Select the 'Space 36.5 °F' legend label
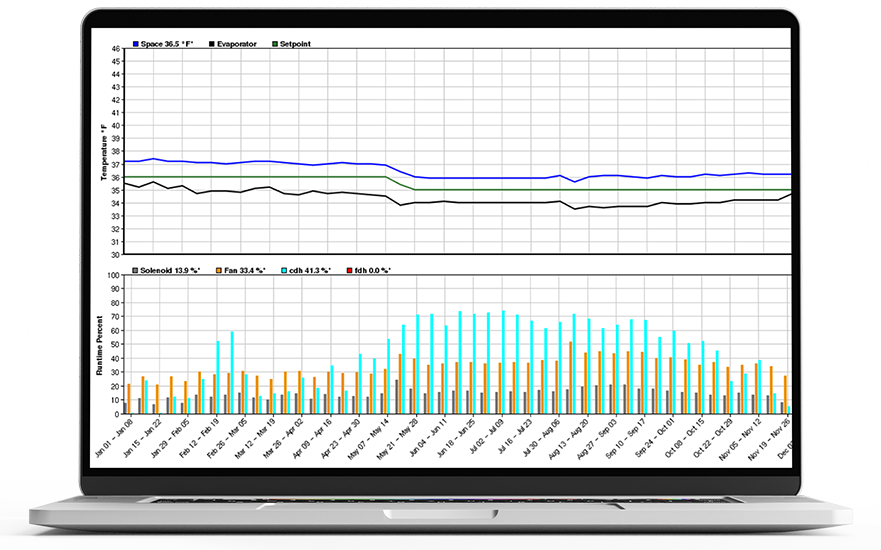The width and height of the screenshot is (881, 550). point(167,44)
